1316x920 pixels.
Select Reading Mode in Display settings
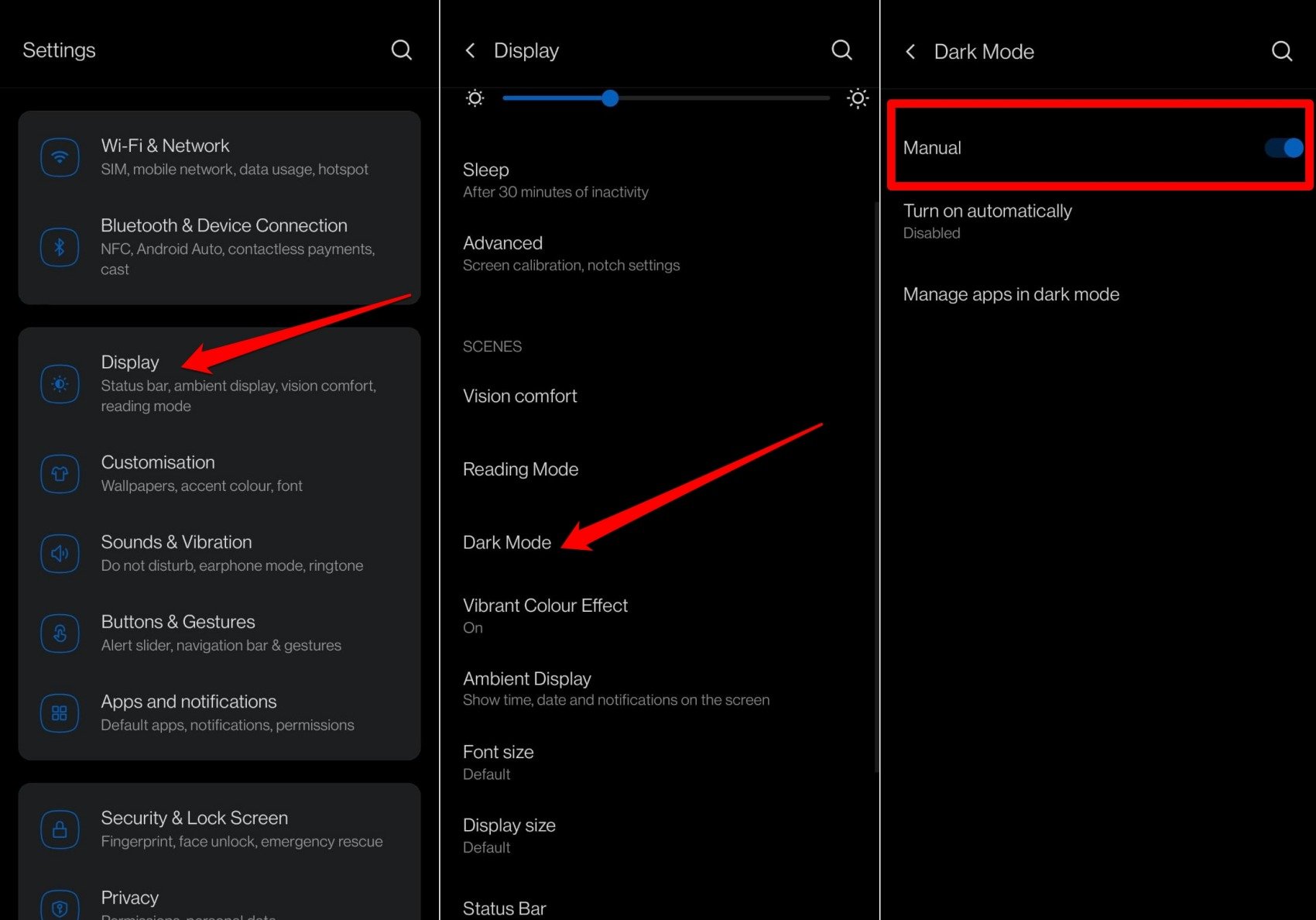pos(520,469)
